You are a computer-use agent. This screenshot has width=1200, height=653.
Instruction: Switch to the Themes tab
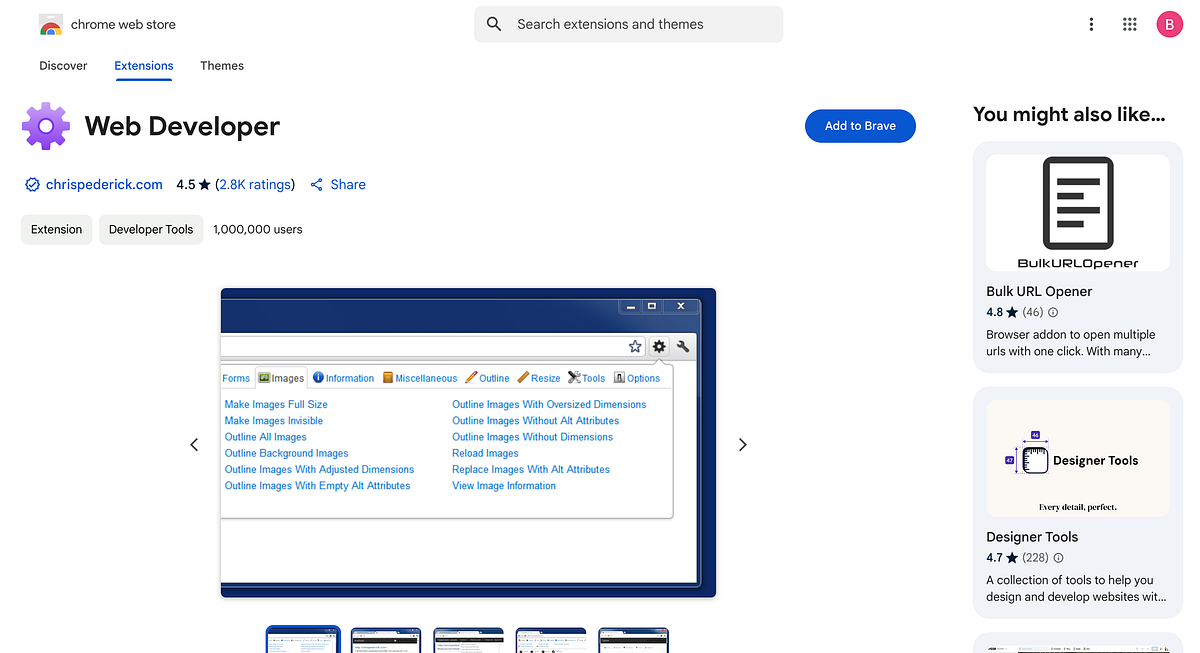pos(221,66)
